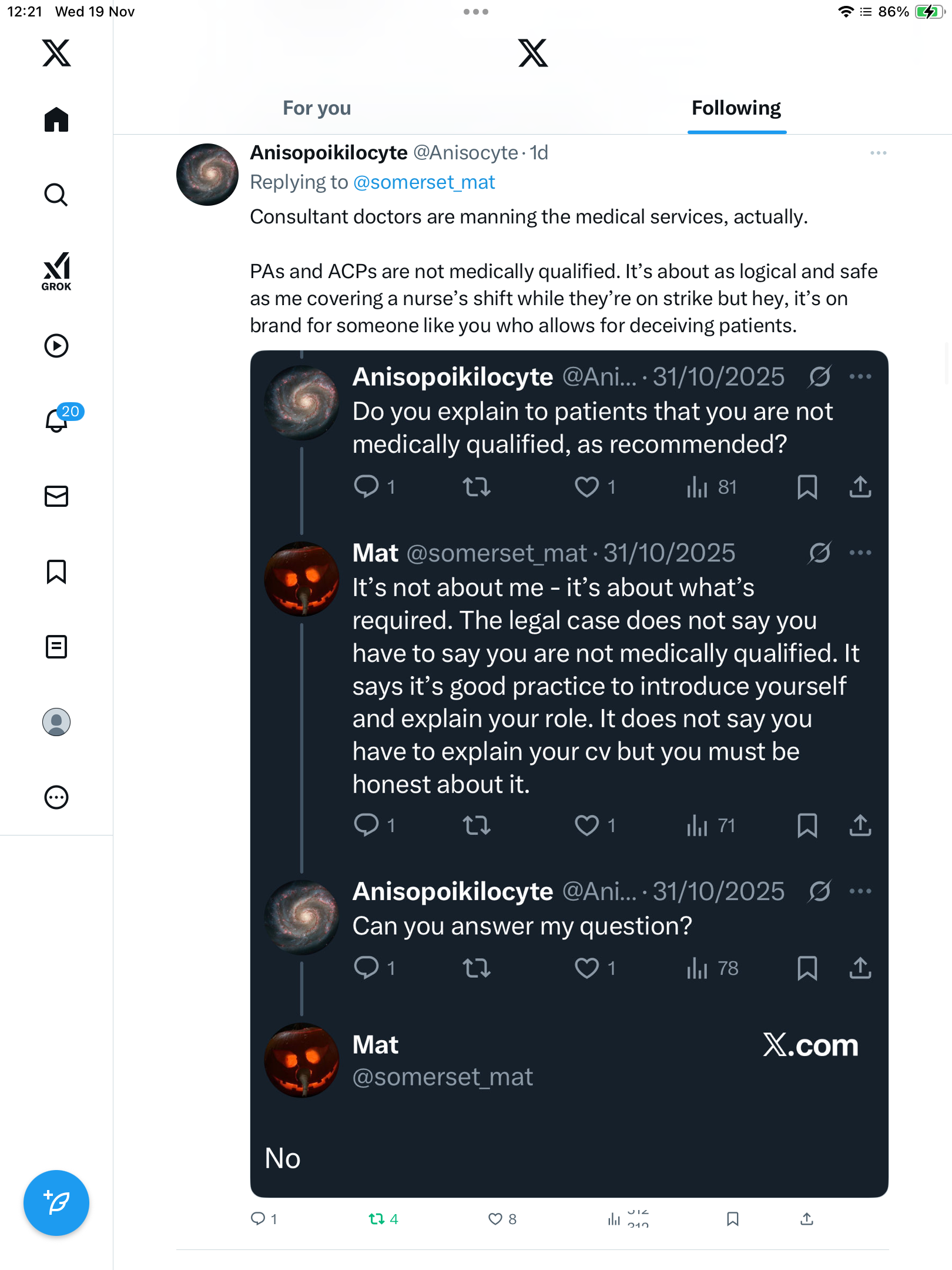Tap the blue compose post button
The height and width of the screenshot is (1270, 952).
click(56, 1203)
